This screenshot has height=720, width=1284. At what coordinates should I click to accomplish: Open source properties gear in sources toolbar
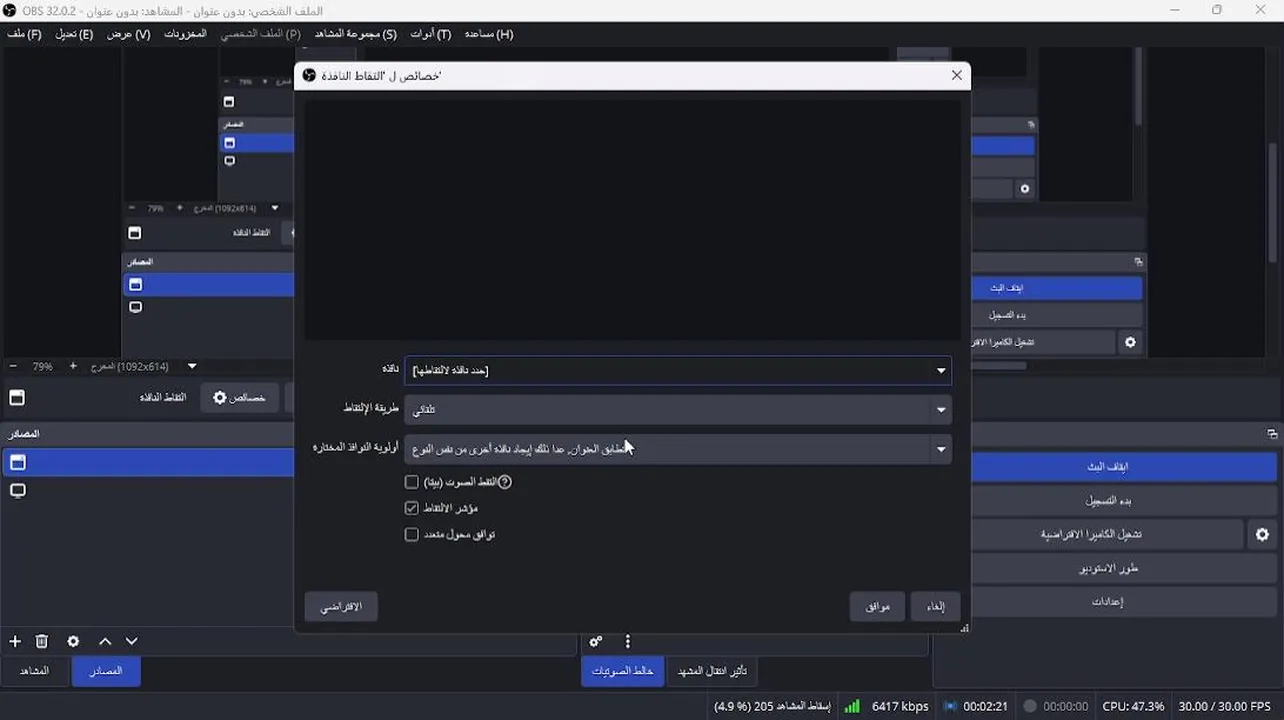73,642
